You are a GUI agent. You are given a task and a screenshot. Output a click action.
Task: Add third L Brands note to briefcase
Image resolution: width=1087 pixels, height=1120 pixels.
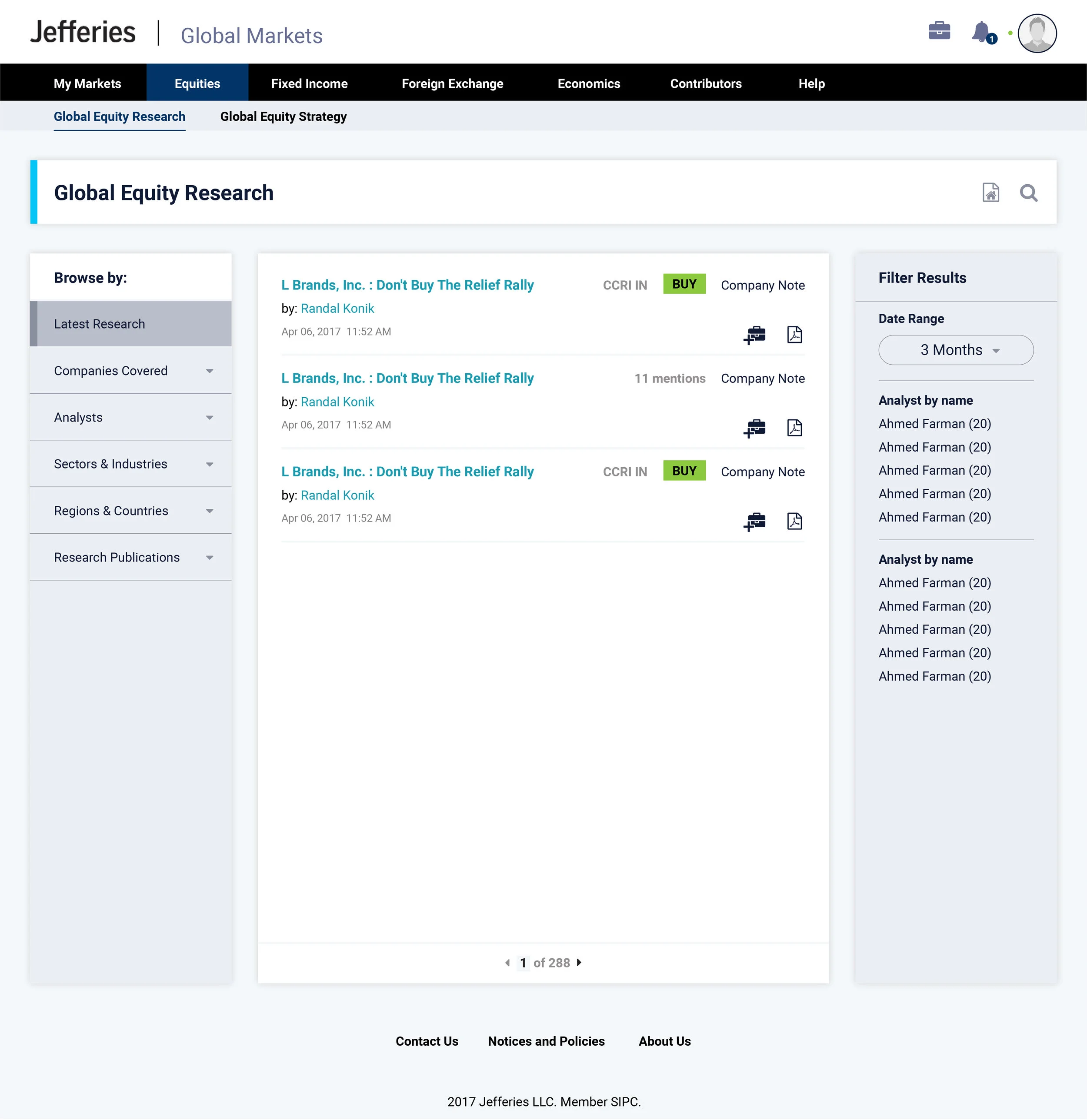click(754, 521)
